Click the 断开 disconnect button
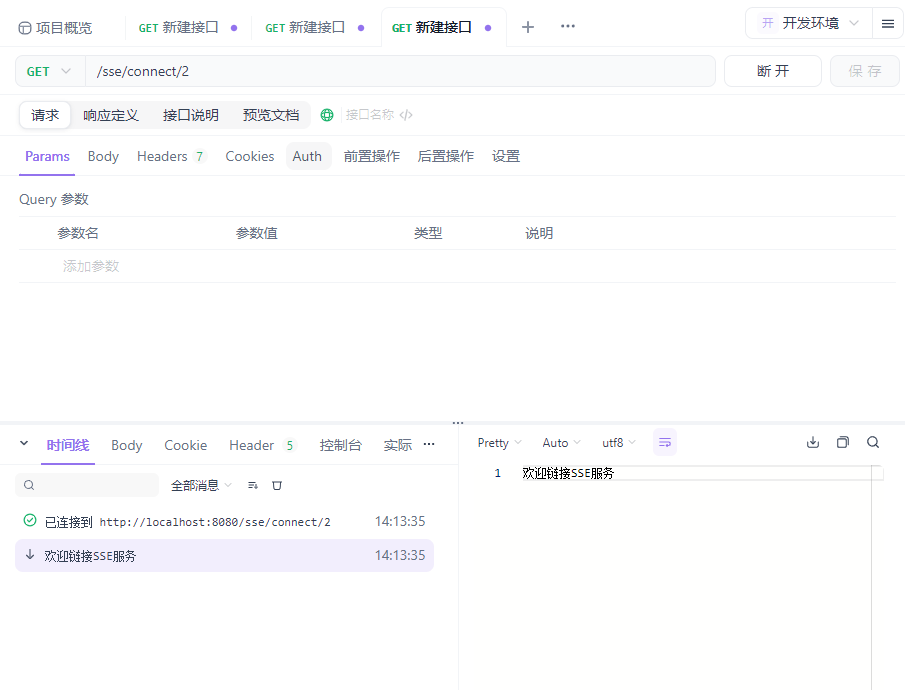Viewport: 905px width, 690px height. point(773,71)
